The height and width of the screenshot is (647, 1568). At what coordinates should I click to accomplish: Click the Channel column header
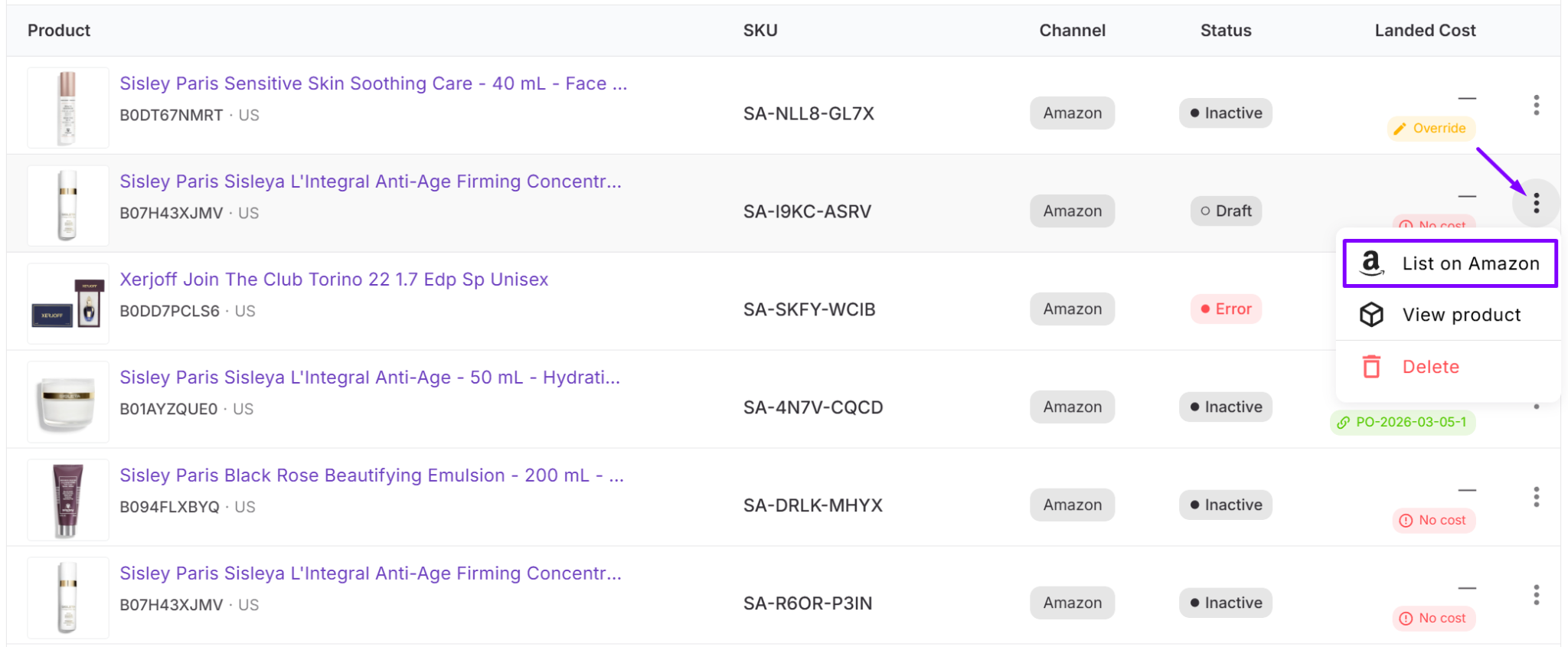click(1072, 31)
